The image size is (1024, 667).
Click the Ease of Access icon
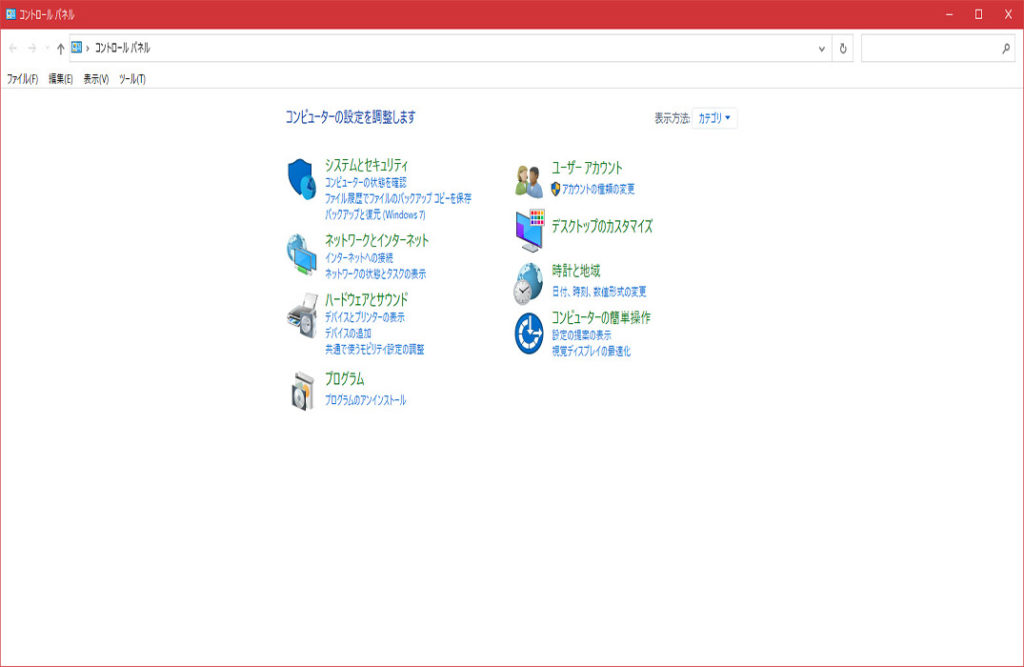529,333
